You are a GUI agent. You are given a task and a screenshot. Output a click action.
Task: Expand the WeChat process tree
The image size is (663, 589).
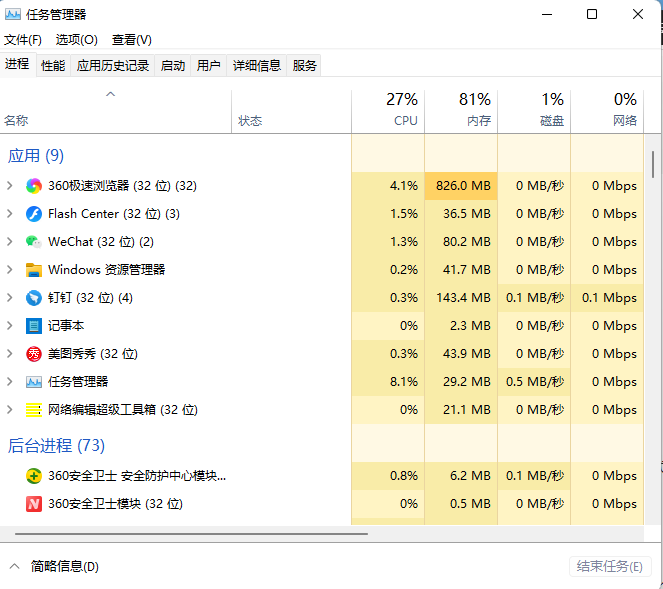pos(10,242)
